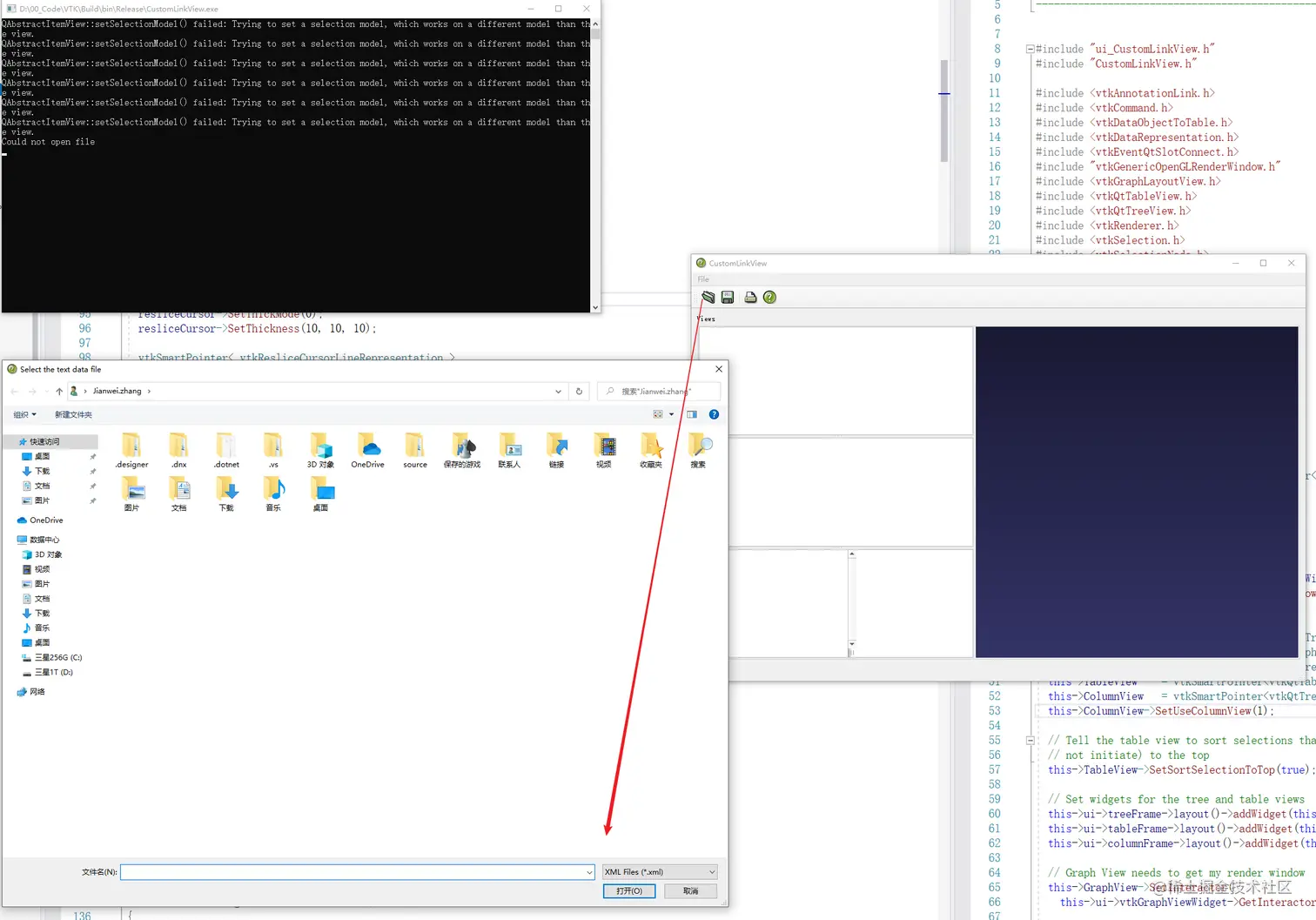The image size is (1316, 920).
Task: Click 'Could not open file' console line
Action: [x=49, y=142]
